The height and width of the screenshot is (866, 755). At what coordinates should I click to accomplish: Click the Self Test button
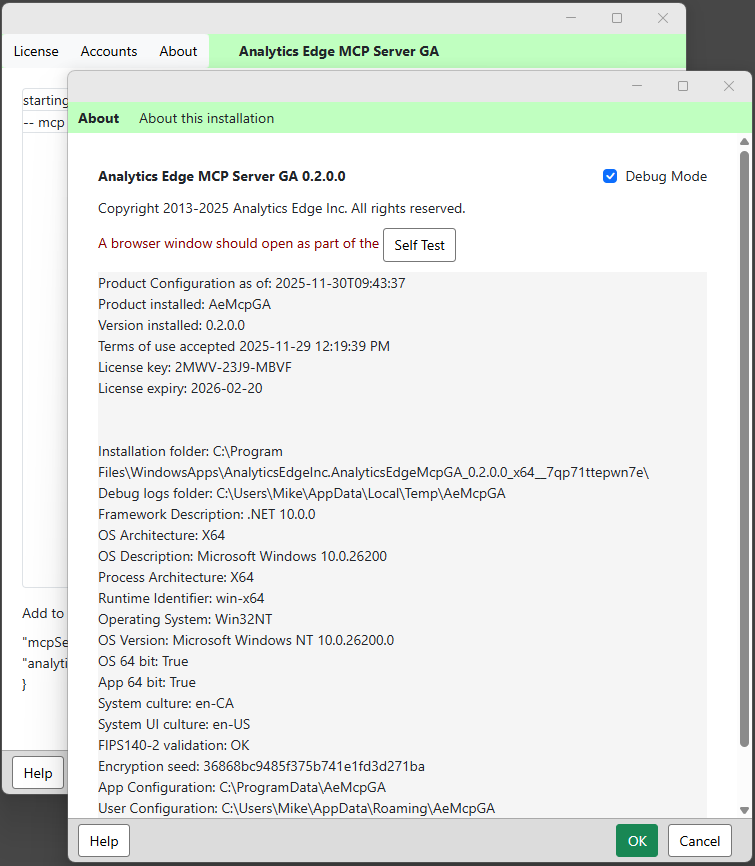(419, 245)
